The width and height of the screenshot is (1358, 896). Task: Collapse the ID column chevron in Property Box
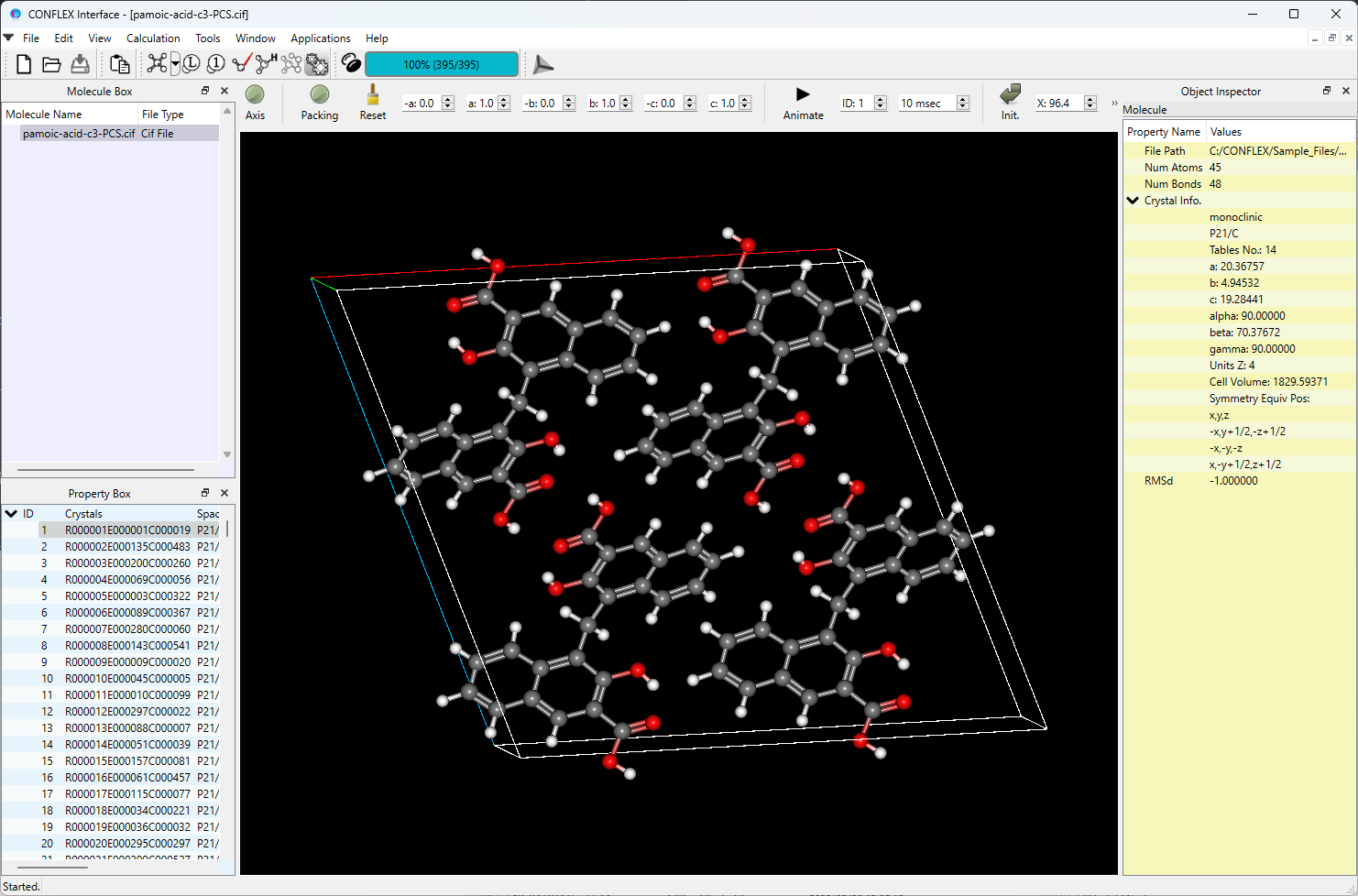click(11, 514)
